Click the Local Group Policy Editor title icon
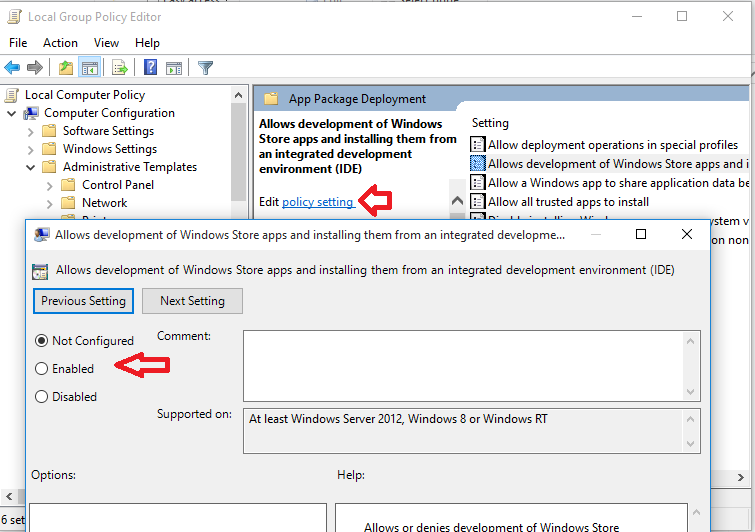 click(x=14, y=17)
